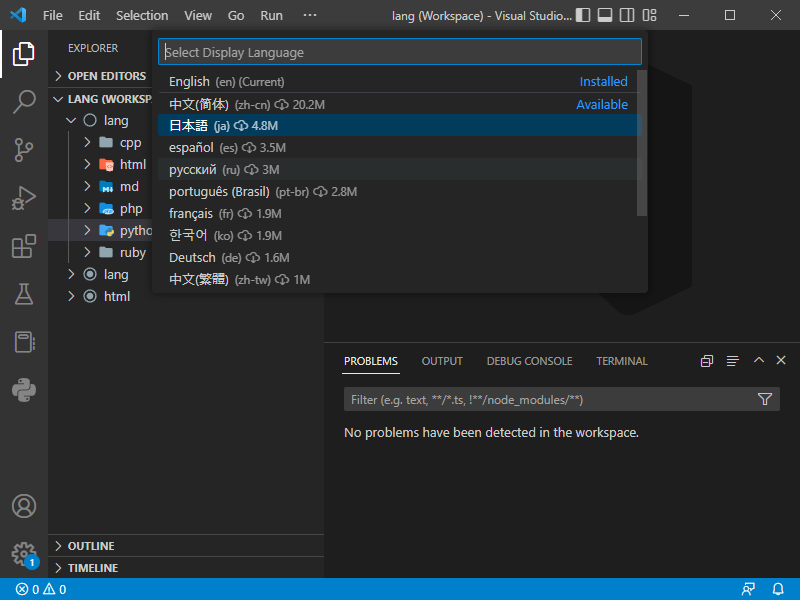Select русский (ru) language
Screen dimensions: 800x600
pyautogui.click(x=399, y=169)
